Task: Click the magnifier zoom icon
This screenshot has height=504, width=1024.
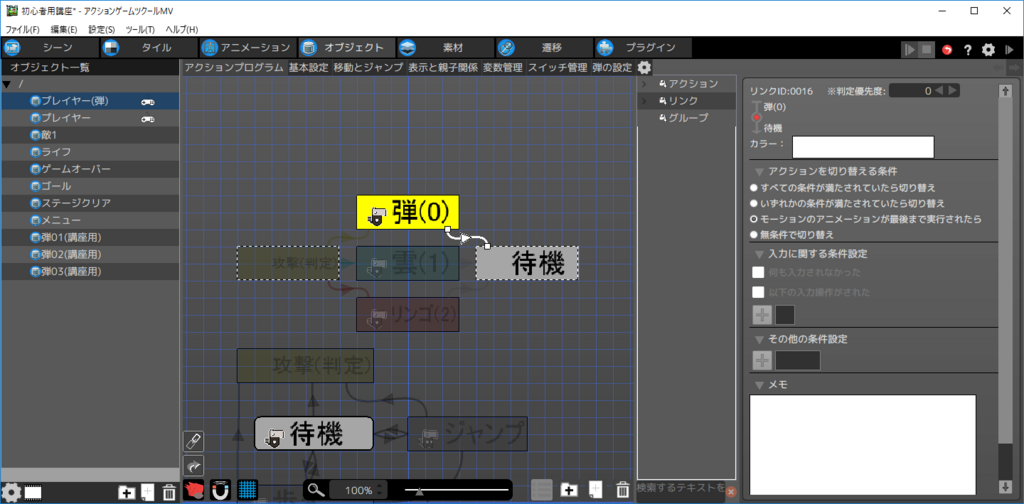Action: pyautogui.click(x=316, y=490)
